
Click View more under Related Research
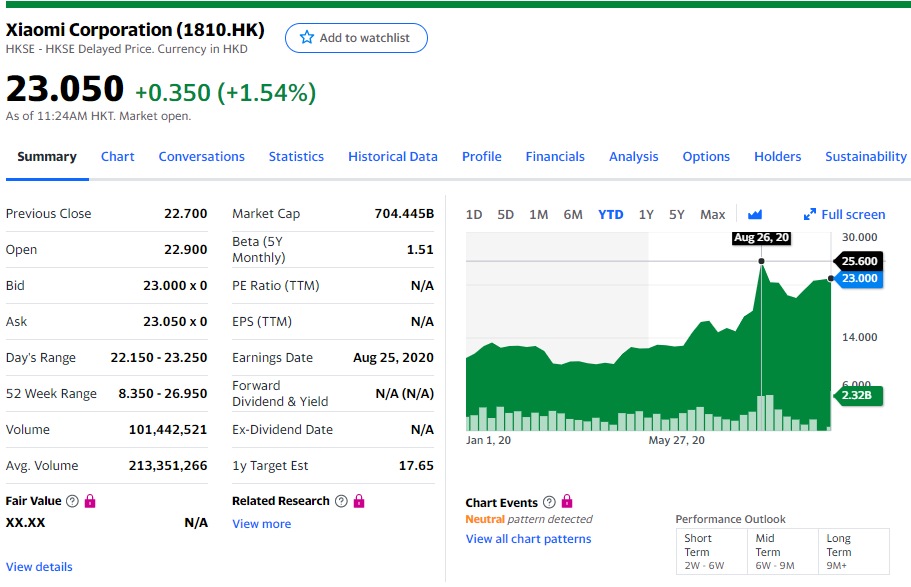pos(261,524)
